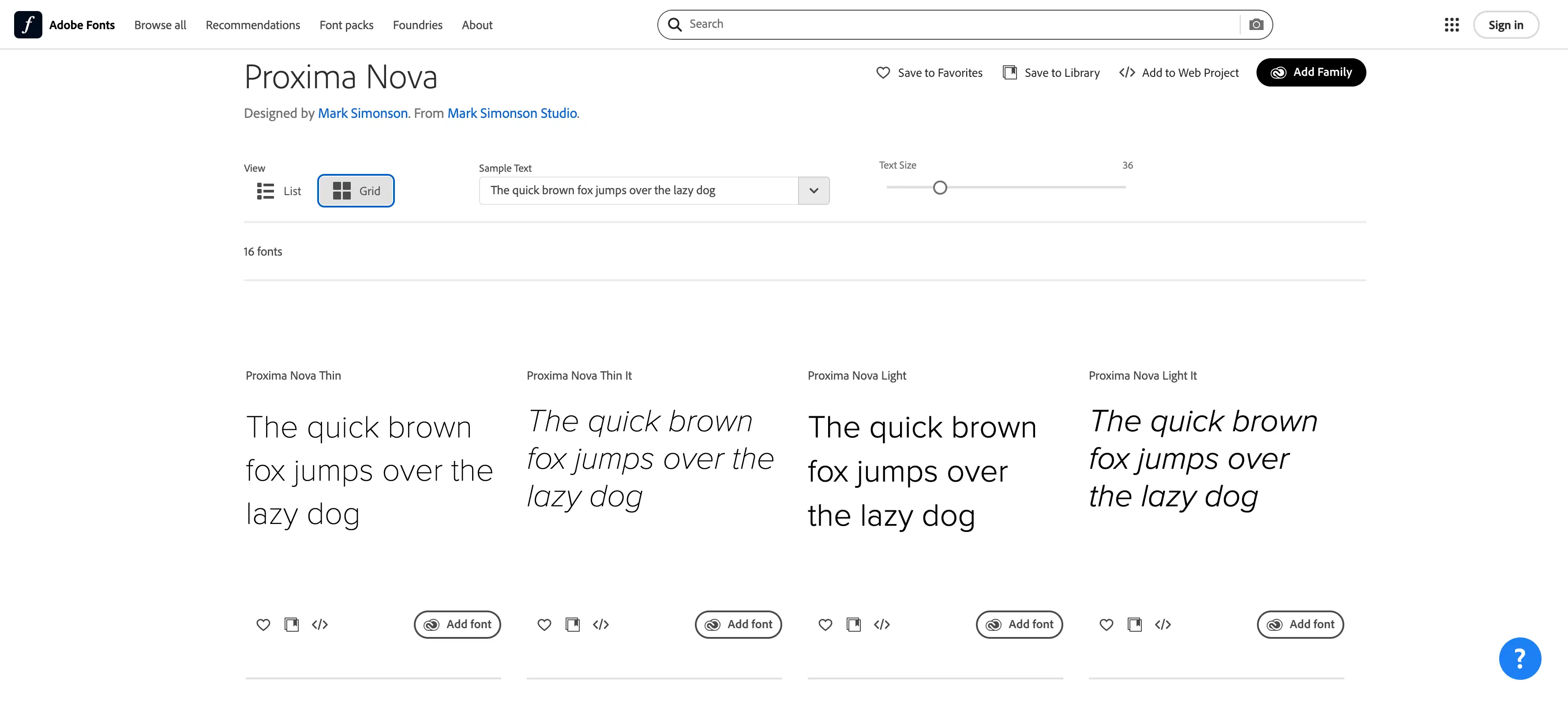Open Browse all menu

[x=160, y=25]
